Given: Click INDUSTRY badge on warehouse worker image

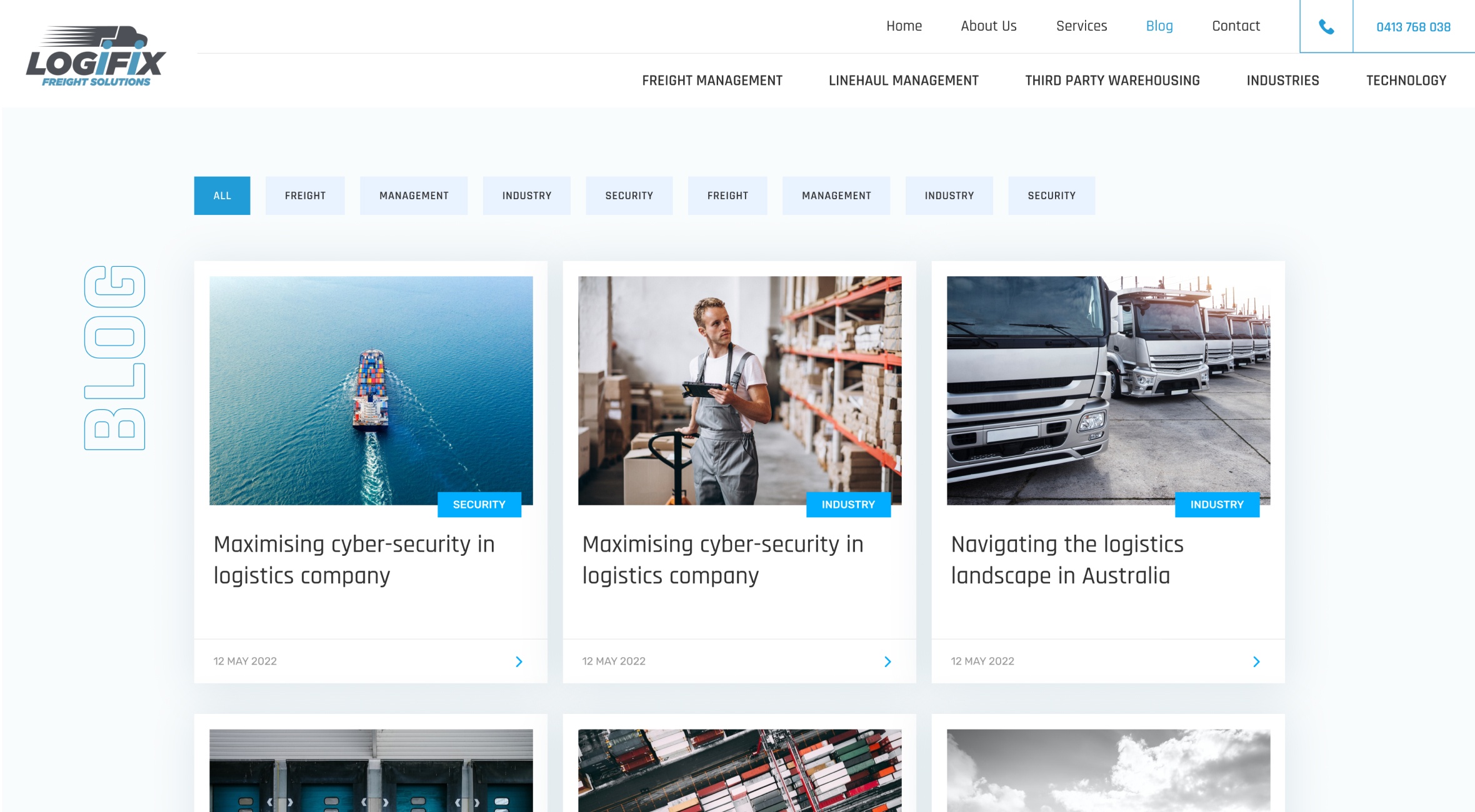Looking at the screenshot, I should click(847, 505).
